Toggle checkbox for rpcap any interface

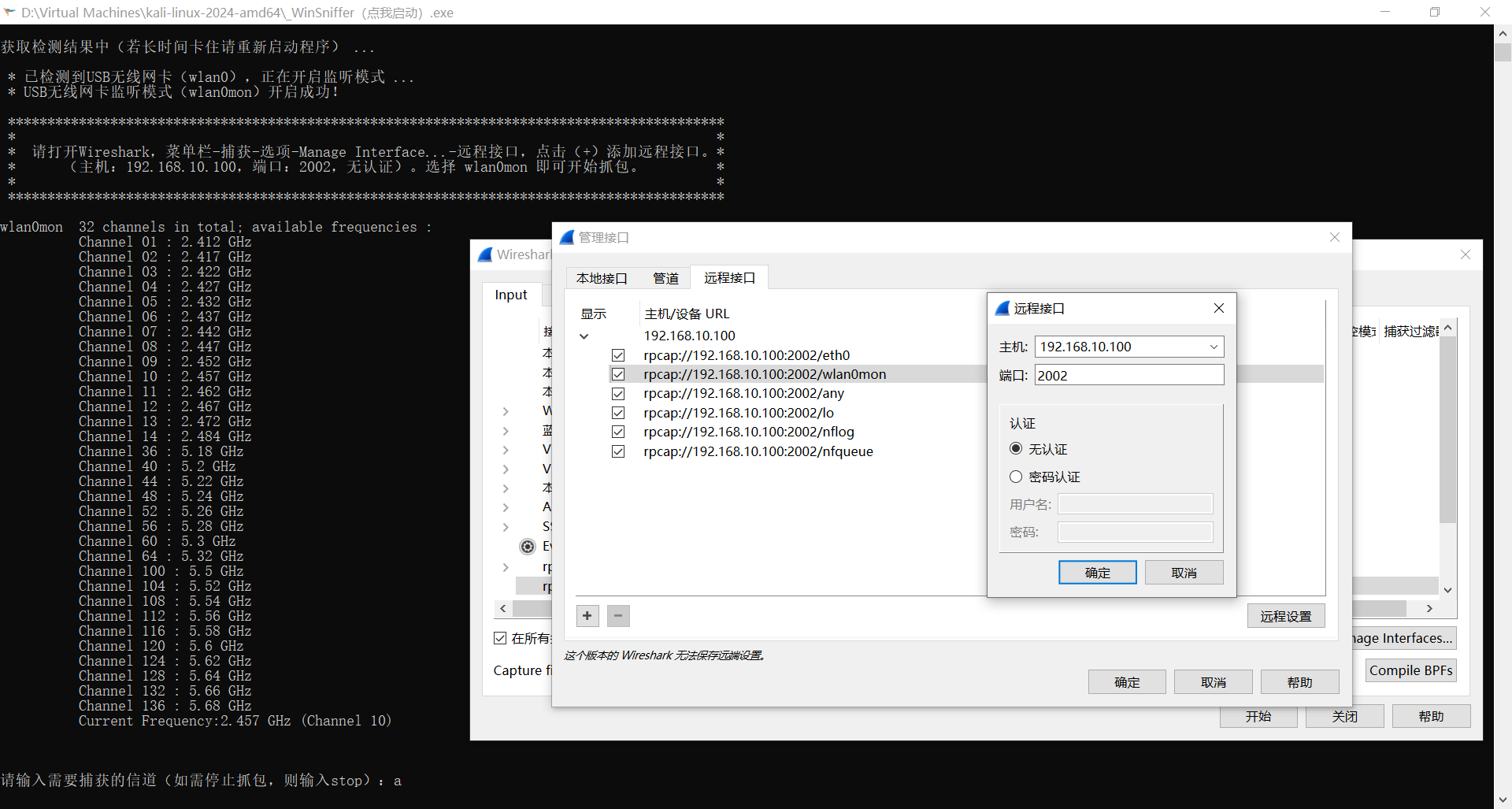618,394
